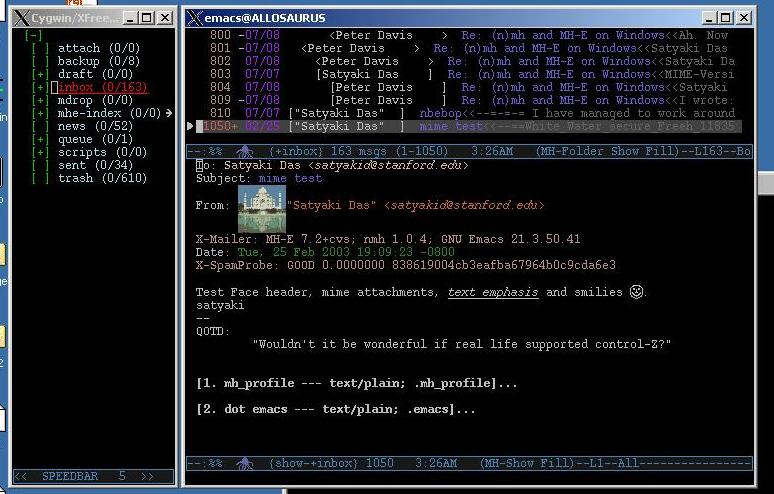Expand the [+] beside scripts folder
Screen dimensions: 774x494
(40, 152)
